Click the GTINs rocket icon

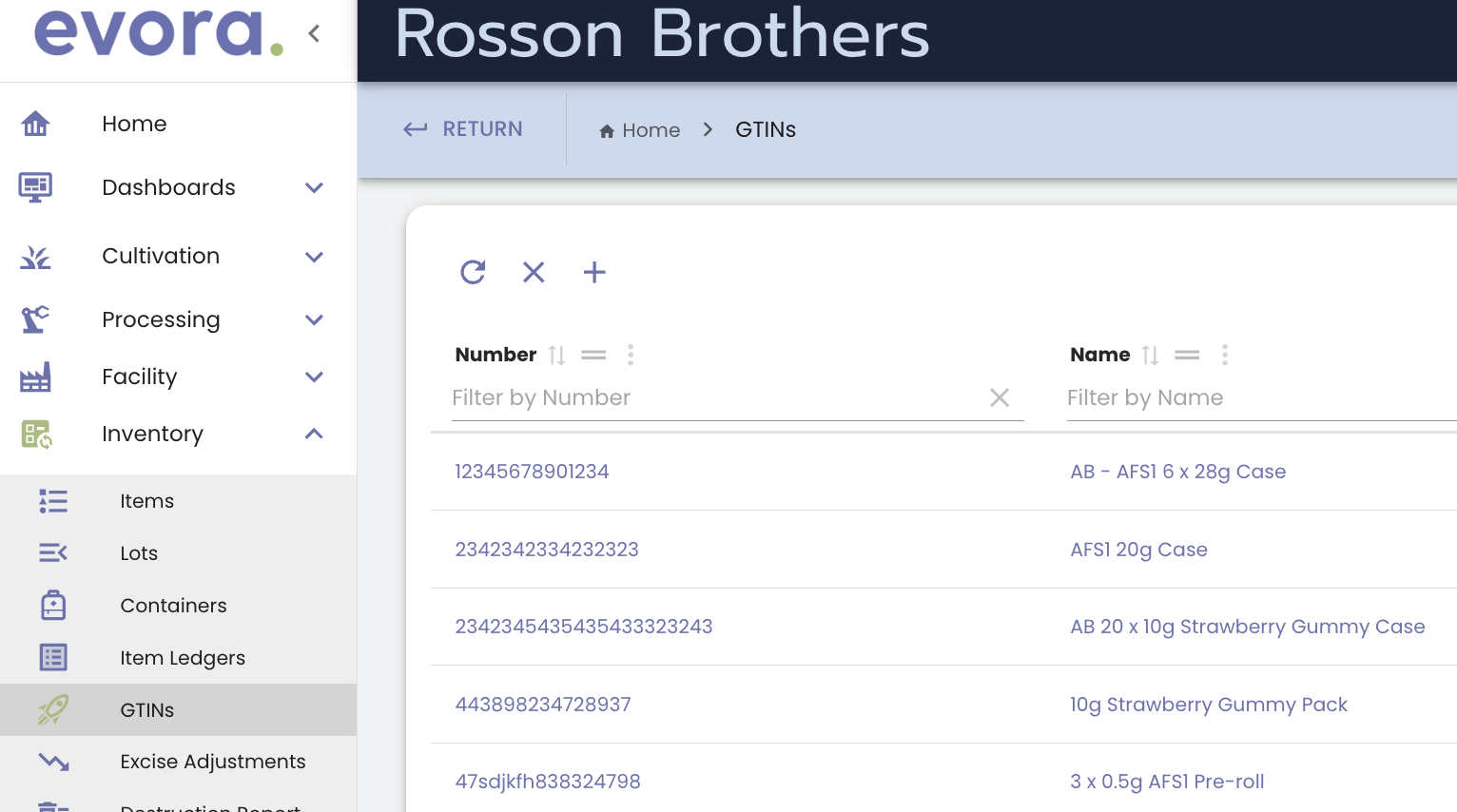[53, 709]
